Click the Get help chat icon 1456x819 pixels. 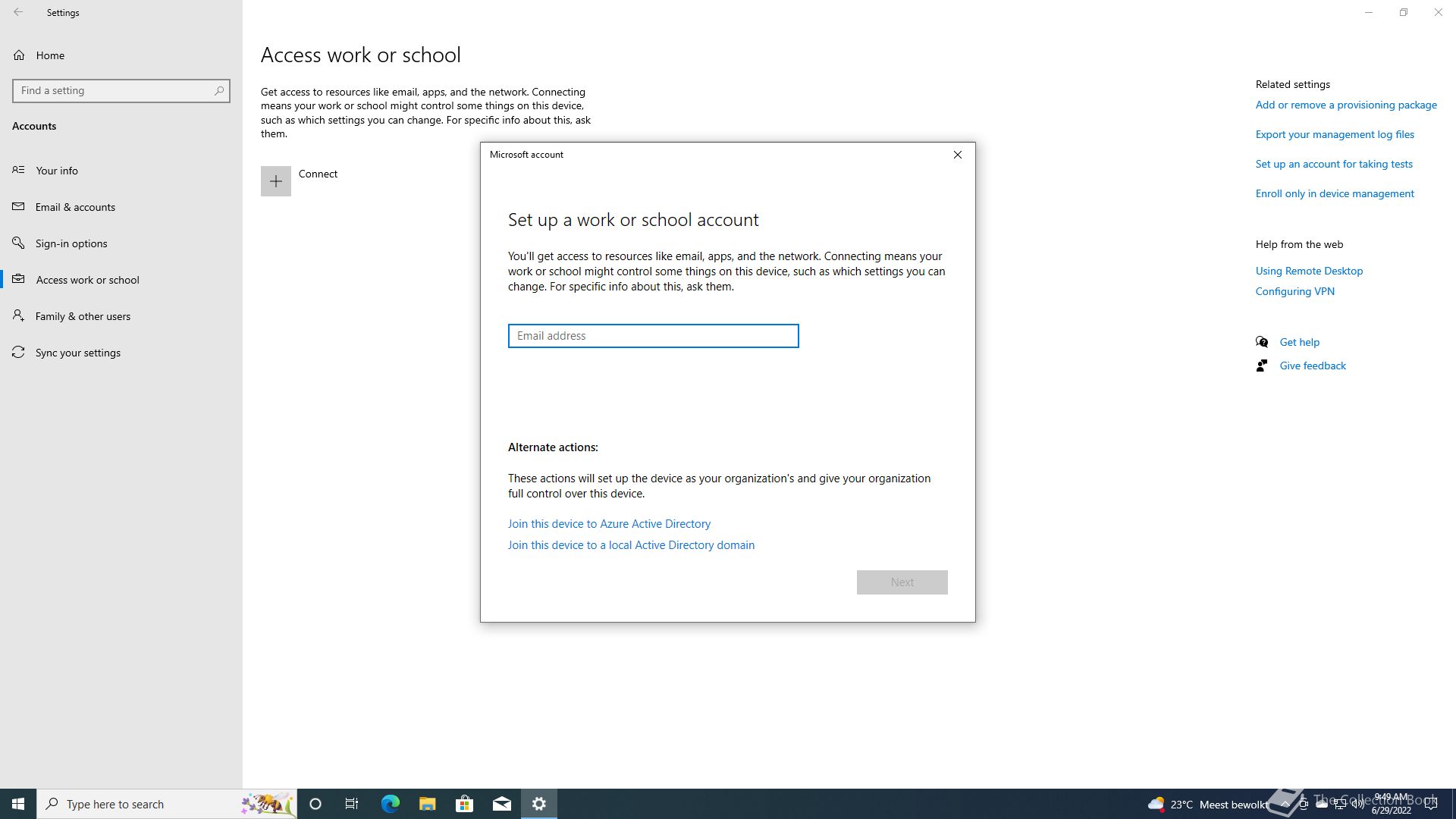(1262, 342)
